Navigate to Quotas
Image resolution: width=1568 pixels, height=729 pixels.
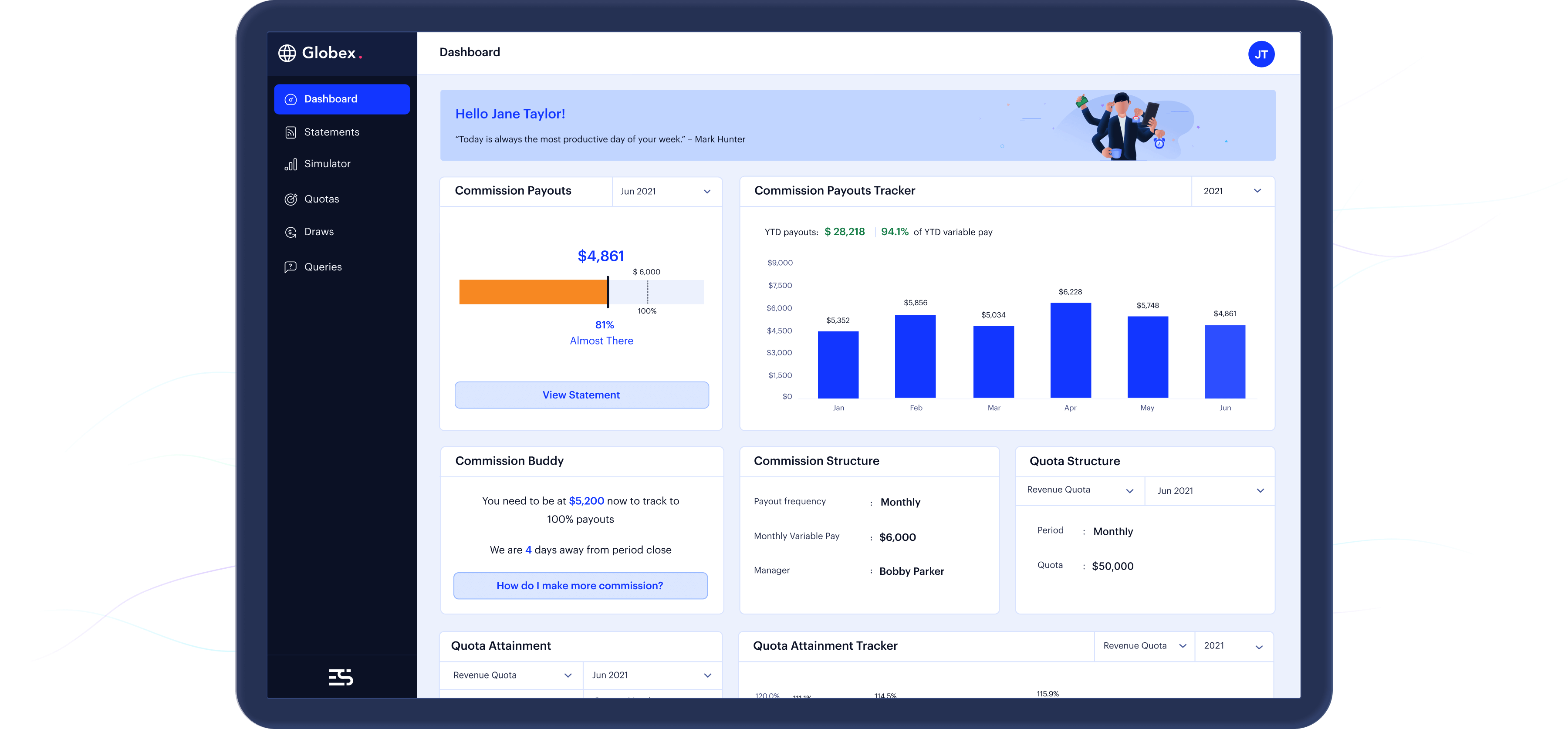342,199
